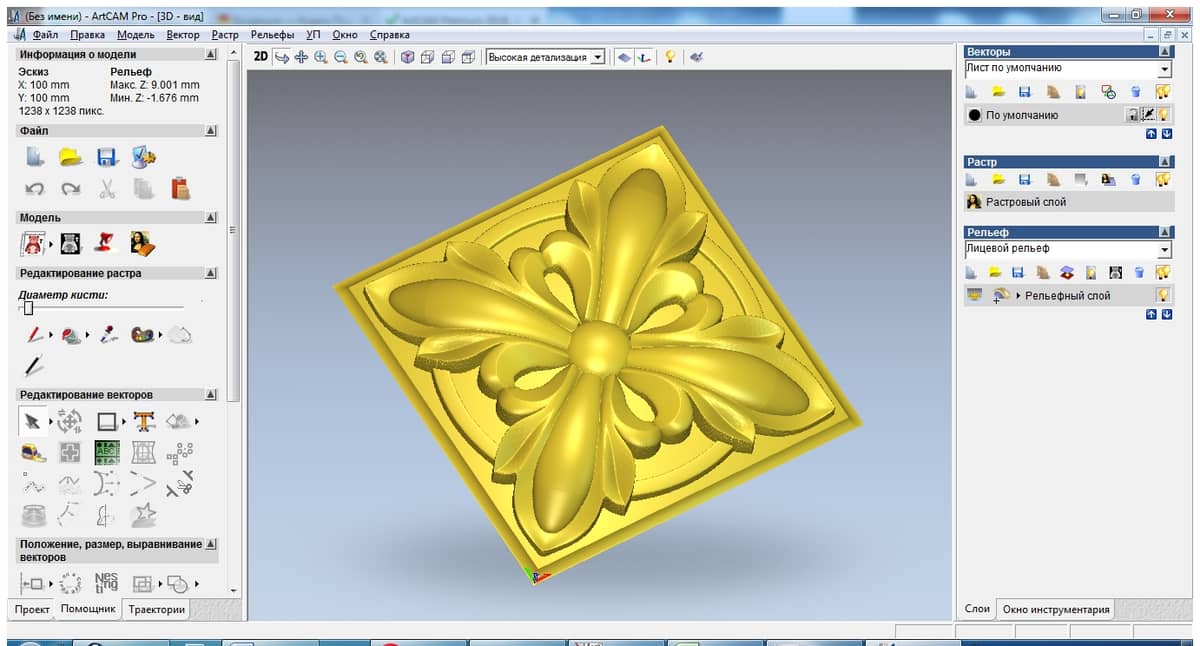
Task: Open the Рельефы menu
Action: coord(273,34)
